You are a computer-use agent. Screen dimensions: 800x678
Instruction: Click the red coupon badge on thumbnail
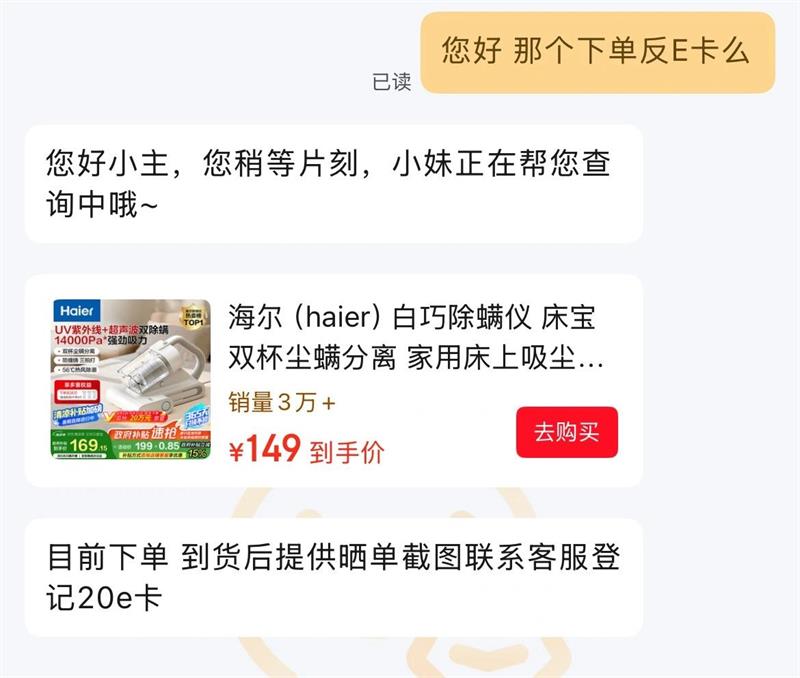tap(77, 391)
